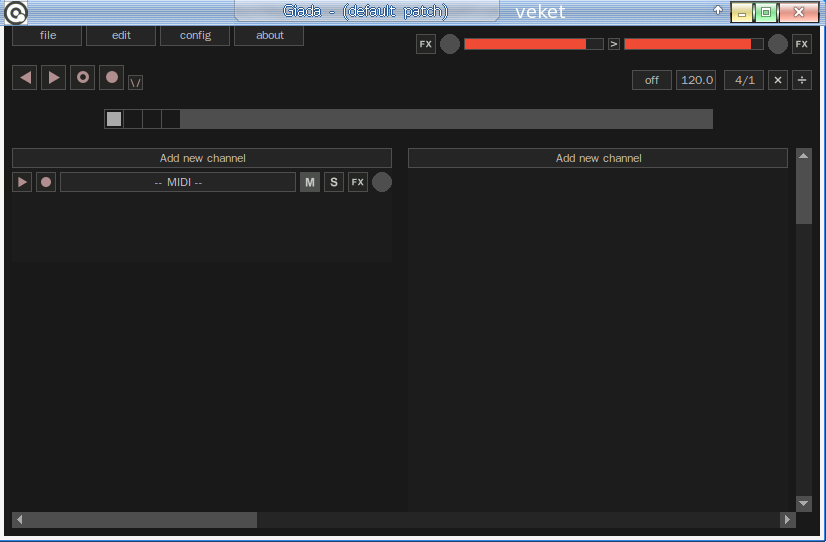Click the vertical scrollbar thumb

point(804,194)
